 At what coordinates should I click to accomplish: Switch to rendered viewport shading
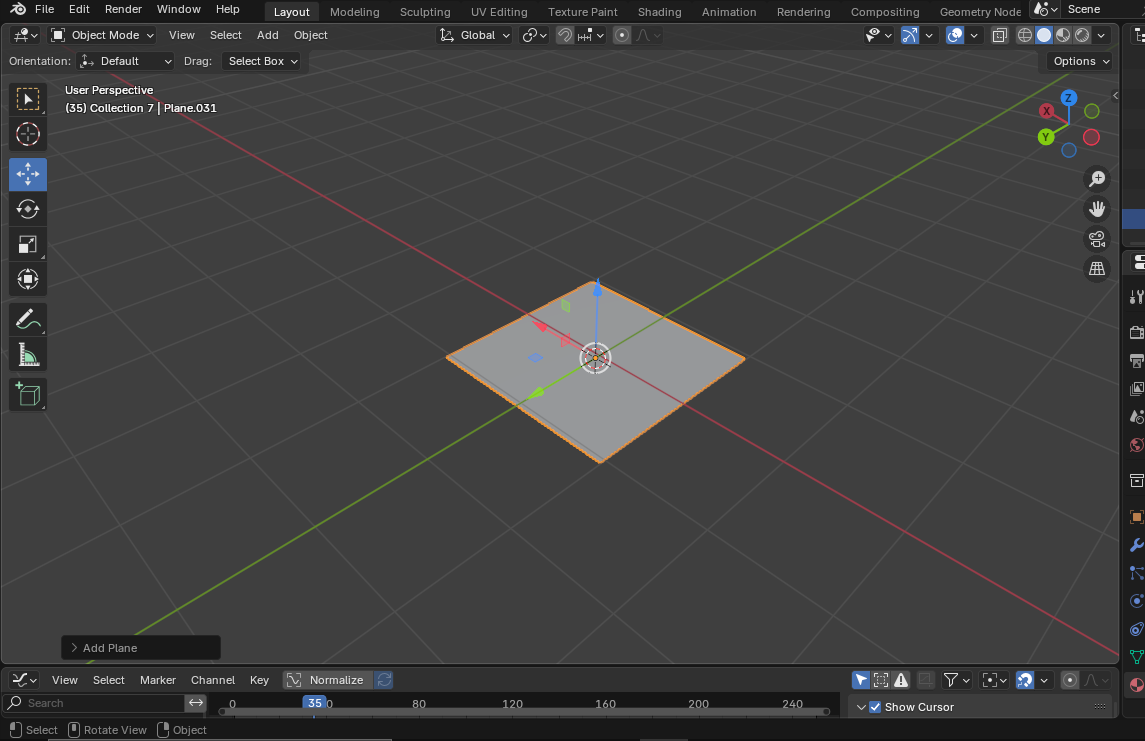1082,35
